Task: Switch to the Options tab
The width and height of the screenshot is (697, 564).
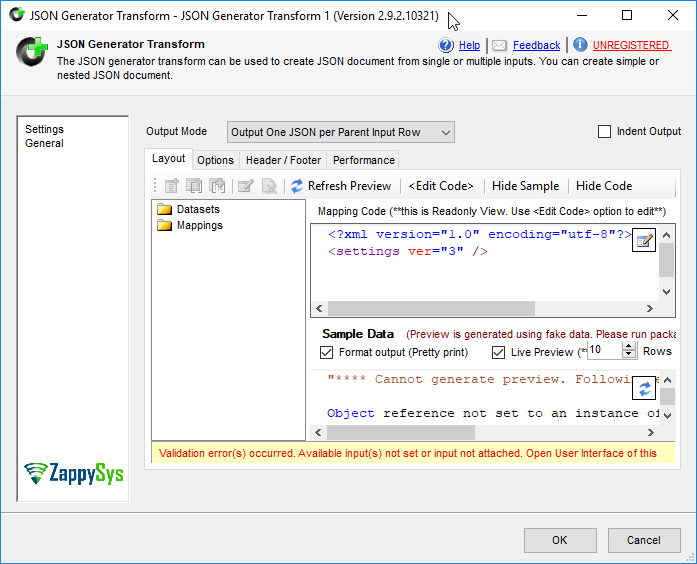Action: (216, 160)
